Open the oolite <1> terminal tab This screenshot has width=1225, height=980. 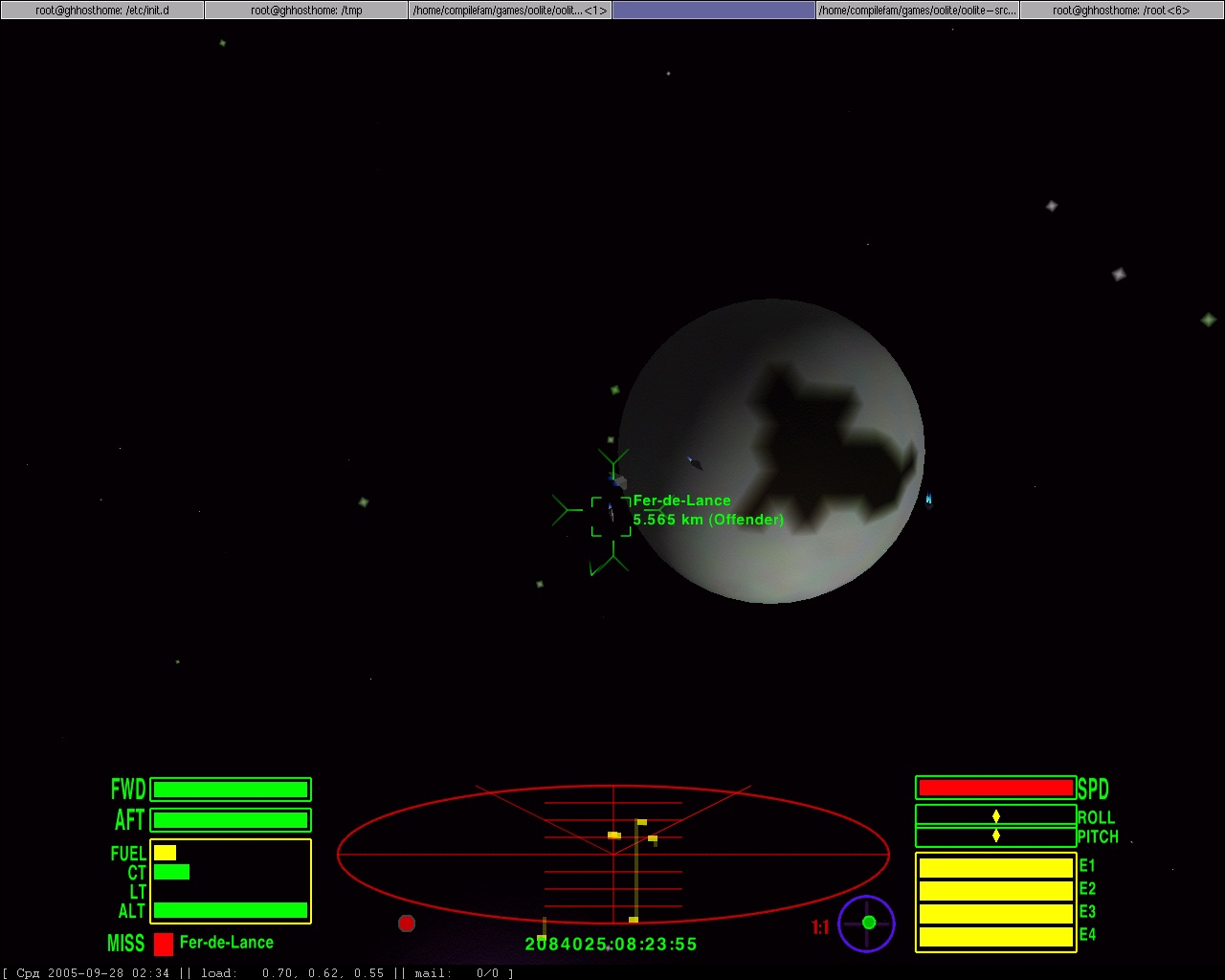(x=510, y=10)
